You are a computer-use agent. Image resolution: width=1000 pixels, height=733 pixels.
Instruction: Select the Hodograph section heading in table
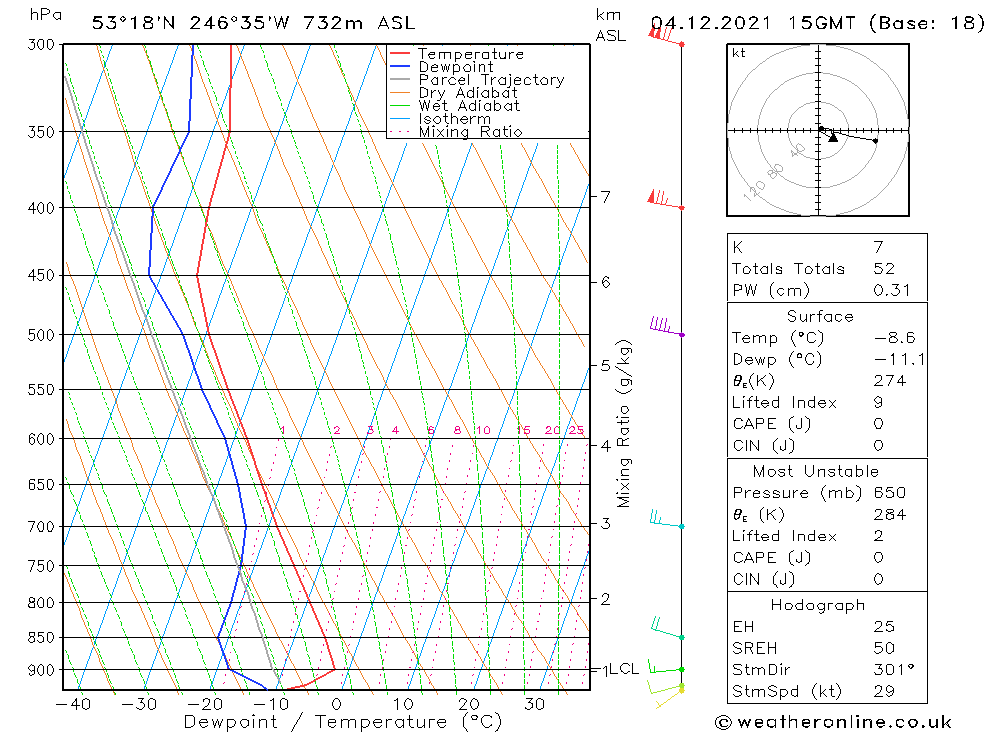(x=819, y=605)
